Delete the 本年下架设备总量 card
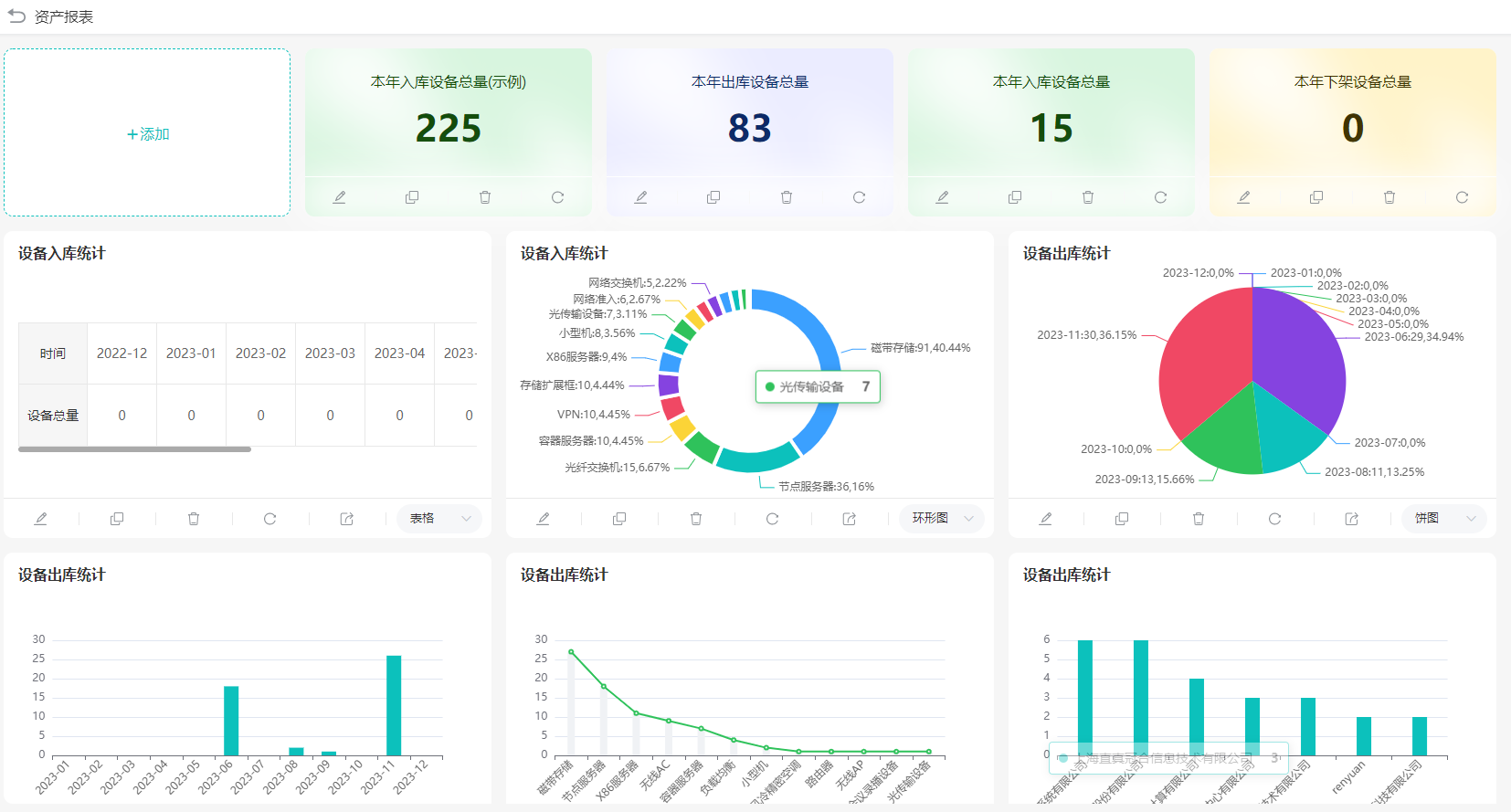1511x812 pixels. pos(1389,197)
